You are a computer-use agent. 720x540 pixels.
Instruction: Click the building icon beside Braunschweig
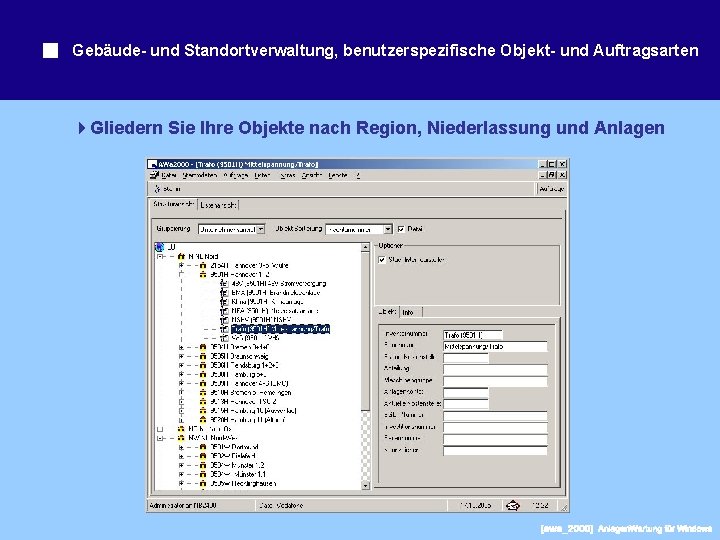pyautogui.click(x=203, y=356)
